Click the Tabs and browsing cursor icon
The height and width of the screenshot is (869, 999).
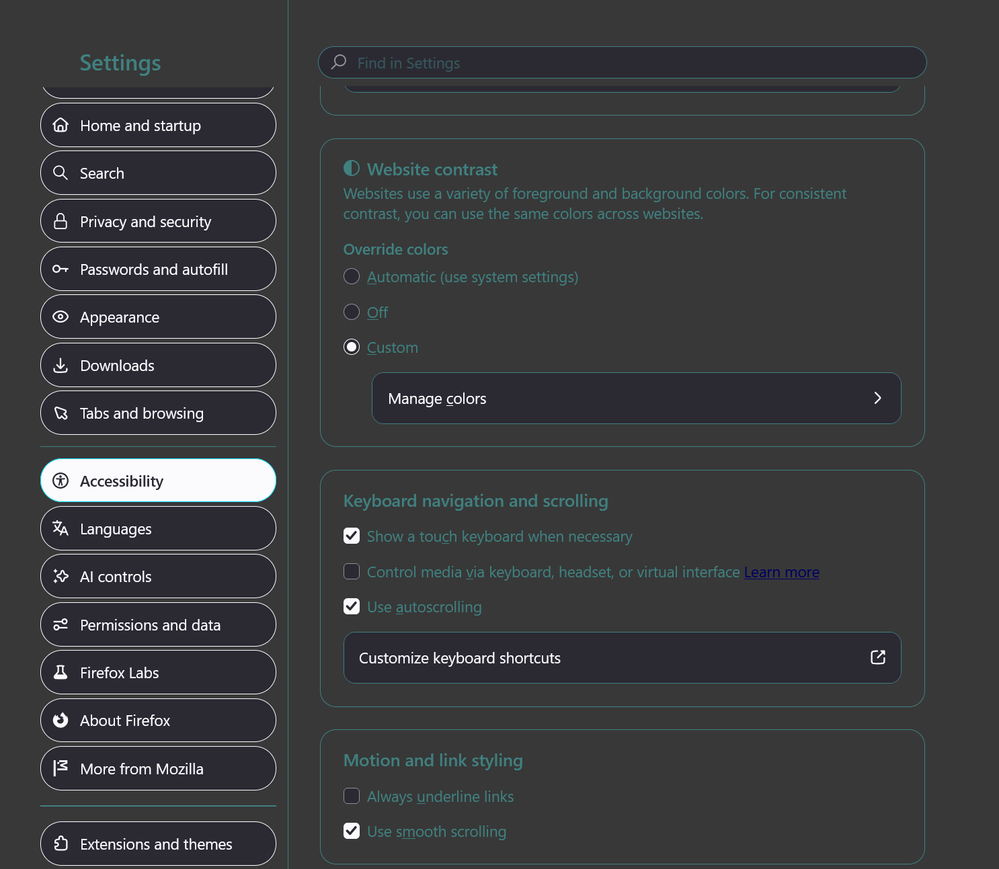pos(61,413)
